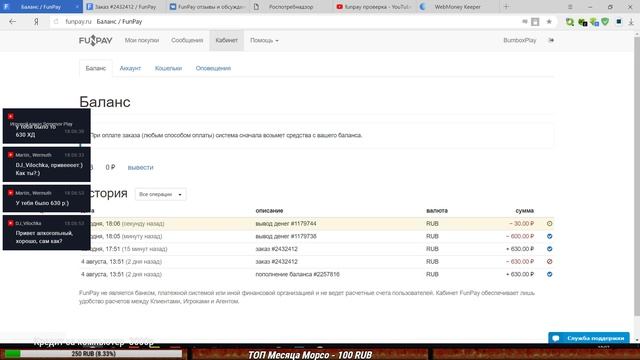The height and width of the screenshot is (360, 640).
Task: Click the page vertical scrollbar
Action: tap(637, 176)
